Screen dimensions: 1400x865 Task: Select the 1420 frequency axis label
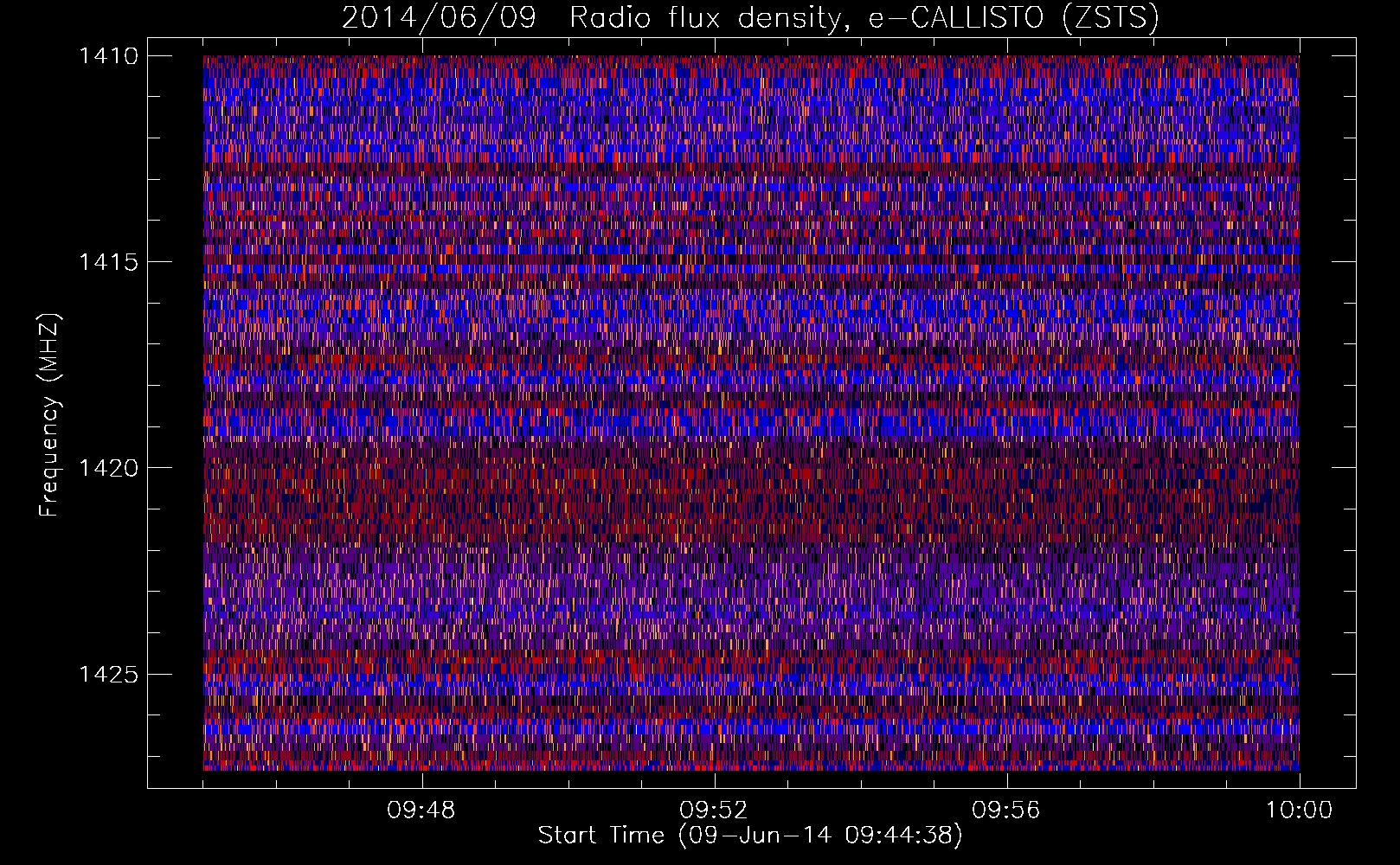pos(108,468)
